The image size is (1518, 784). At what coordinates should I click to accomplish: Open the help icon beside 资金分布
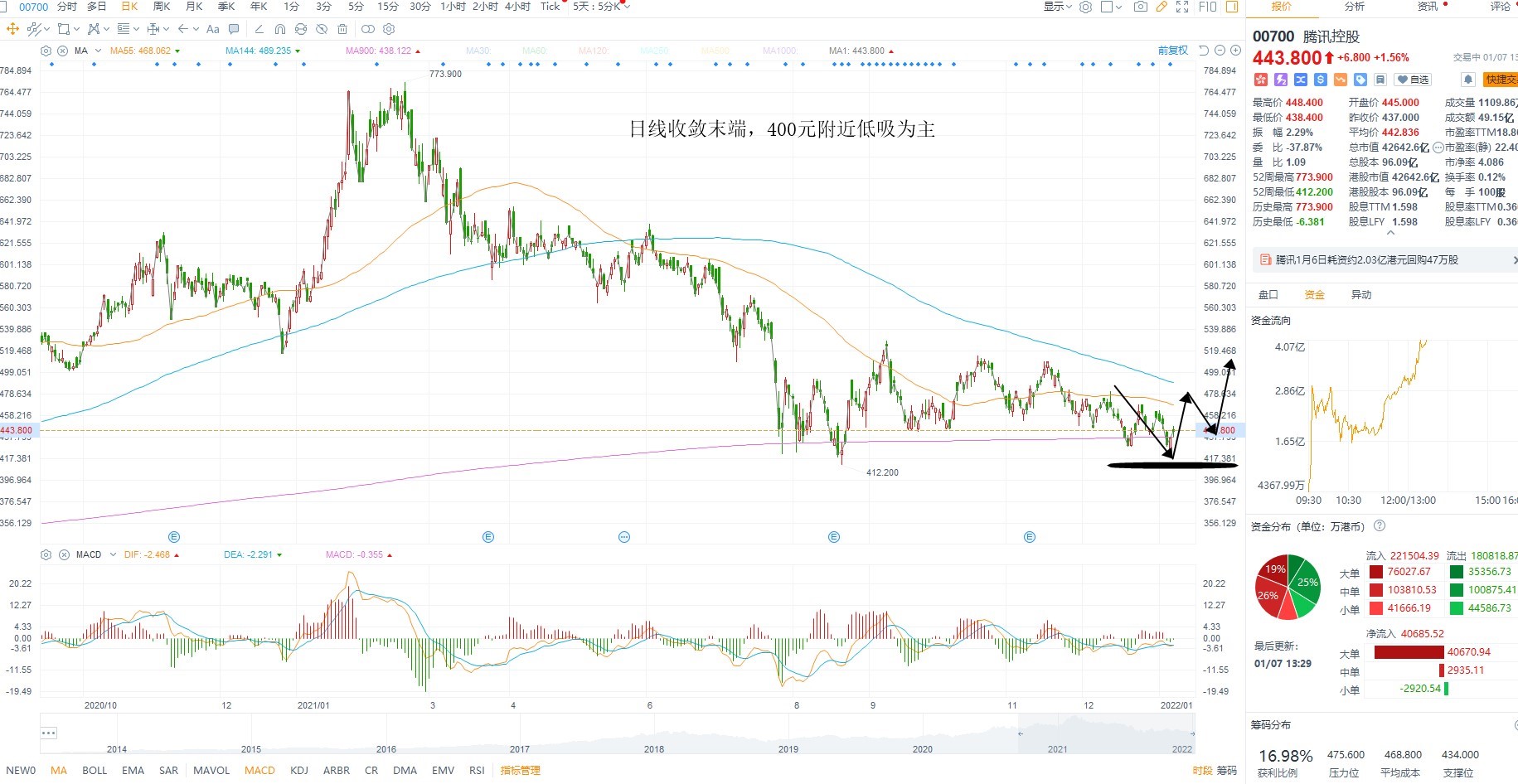point(1380,525)
